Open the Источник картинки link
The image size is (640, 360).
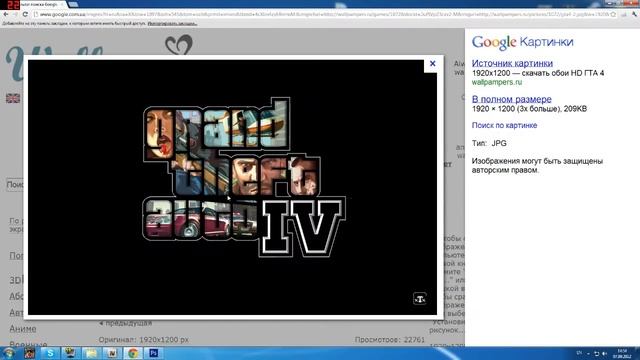click(512, 63)
